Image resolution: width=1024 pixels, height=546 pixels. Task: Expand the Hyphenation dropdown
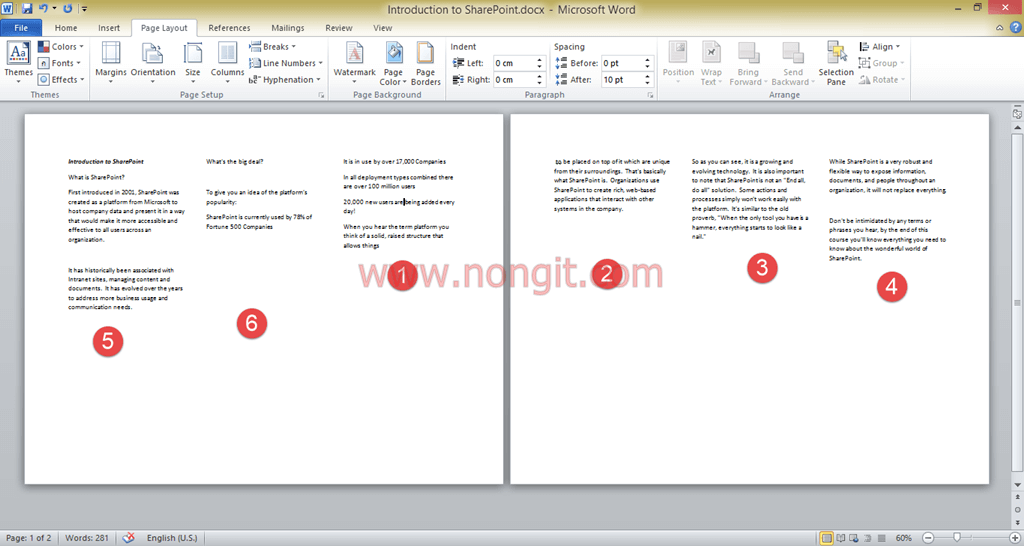point(285,79)
